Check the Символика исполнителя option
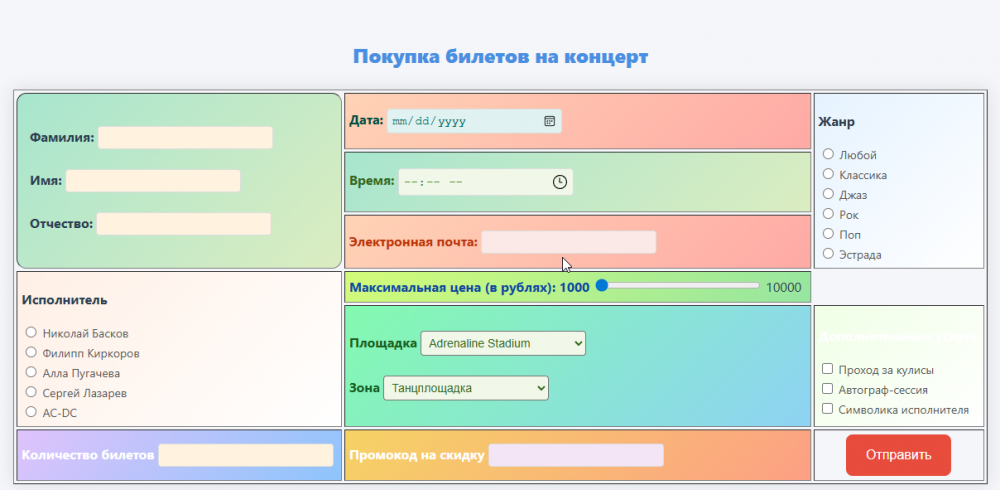Viewport: 1000px width, 490px height. [828, 408]
